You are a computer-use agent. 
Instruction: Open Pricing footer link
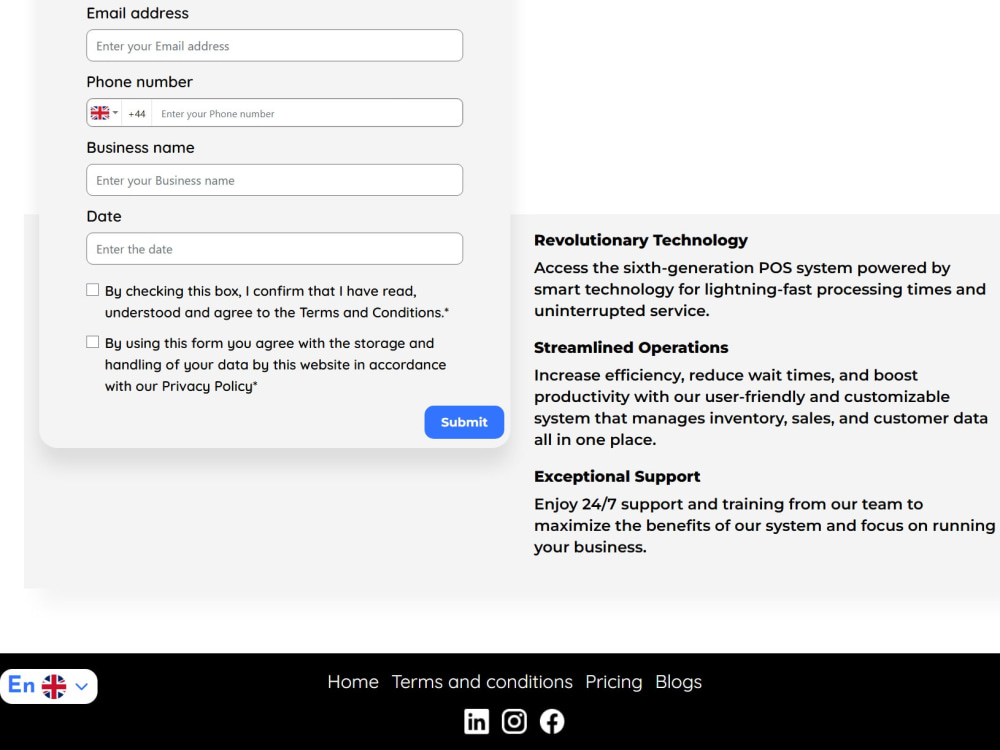pyautogui.click(x=614, y=682)
